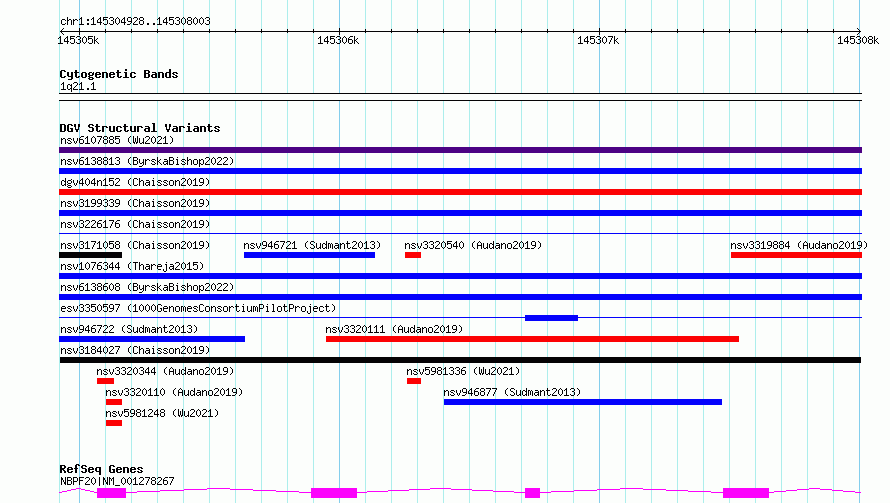Select the purple nsv6107885 variant bar

pos(460,150)
